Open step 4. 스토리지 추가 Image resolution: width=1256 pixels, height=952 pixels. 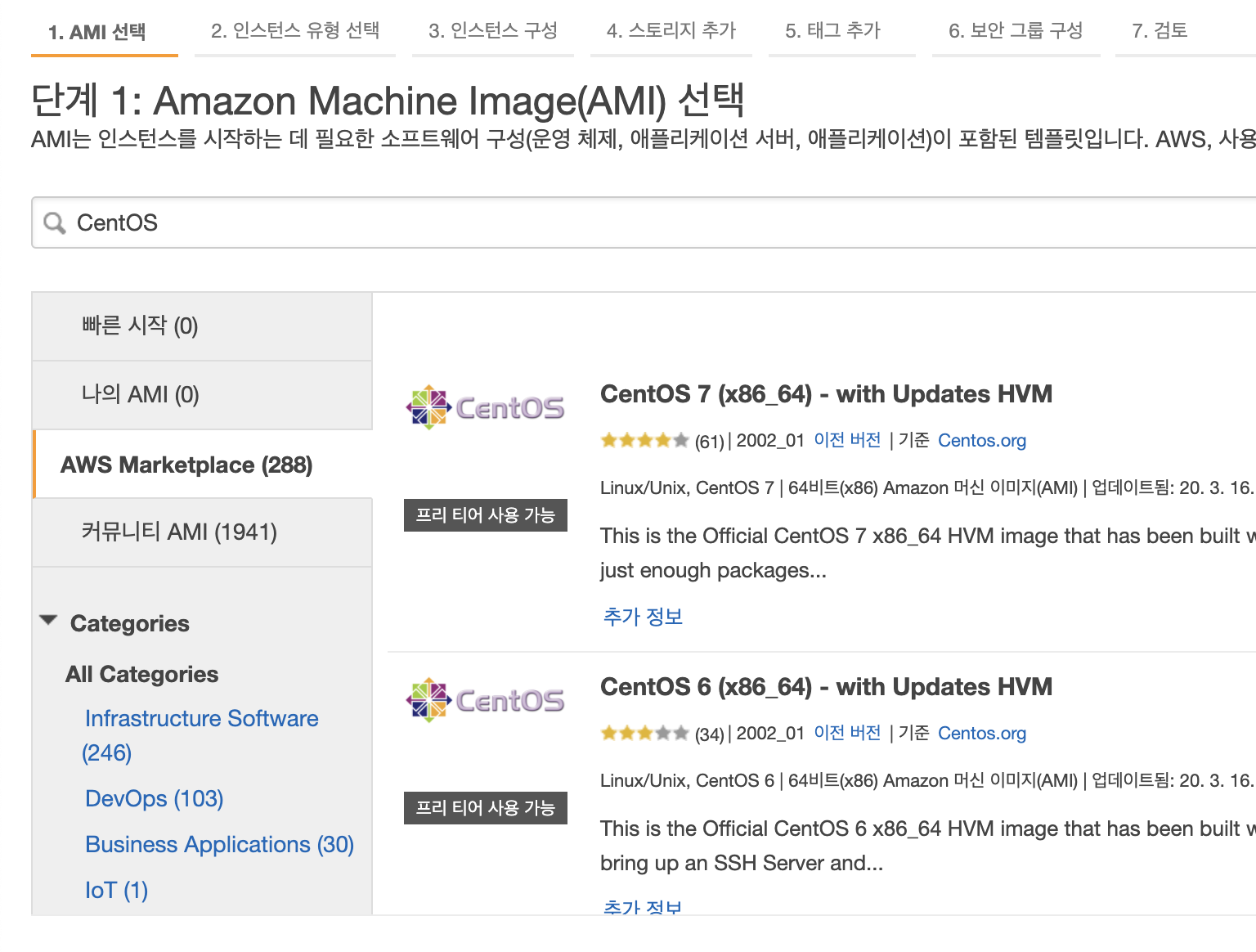[671, 31]
